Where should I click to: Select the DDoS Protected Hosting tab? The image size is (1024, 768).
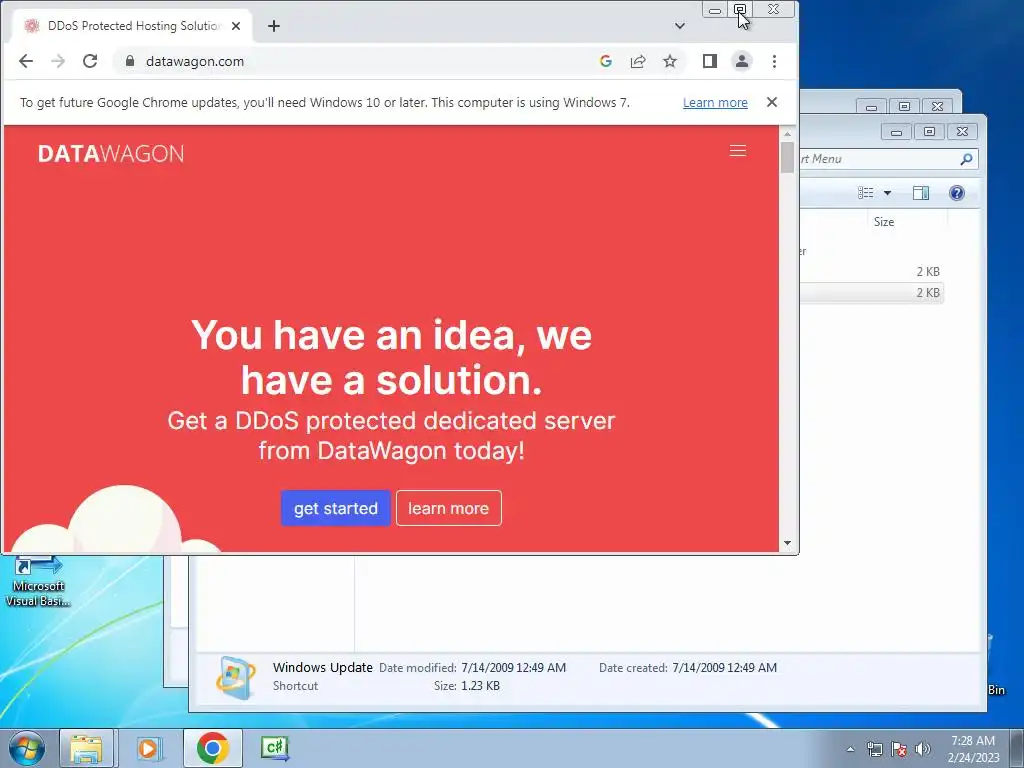click(132, 26)
